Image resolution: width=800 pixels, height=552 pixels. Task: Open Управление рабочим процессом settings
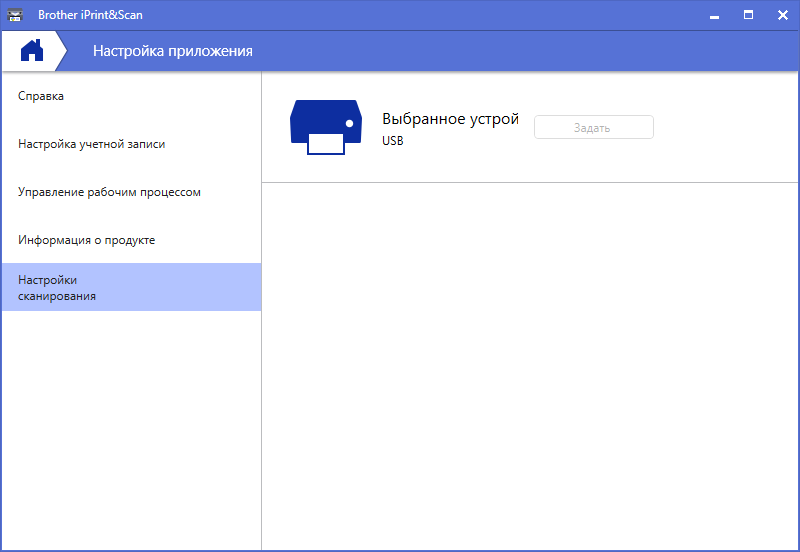(109, 192)
